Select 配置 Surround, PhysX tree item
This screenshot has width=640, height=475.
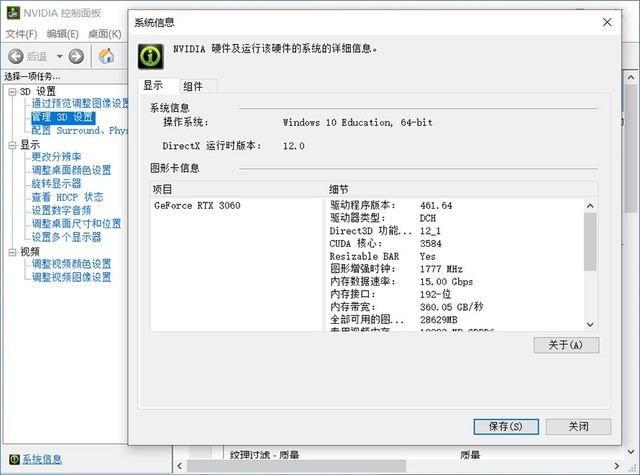point(80,131)
